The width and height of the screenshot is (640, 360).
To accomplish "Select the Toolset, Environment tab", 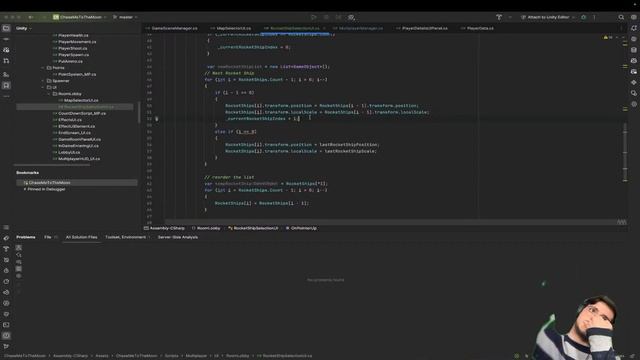I will point(125,237).
